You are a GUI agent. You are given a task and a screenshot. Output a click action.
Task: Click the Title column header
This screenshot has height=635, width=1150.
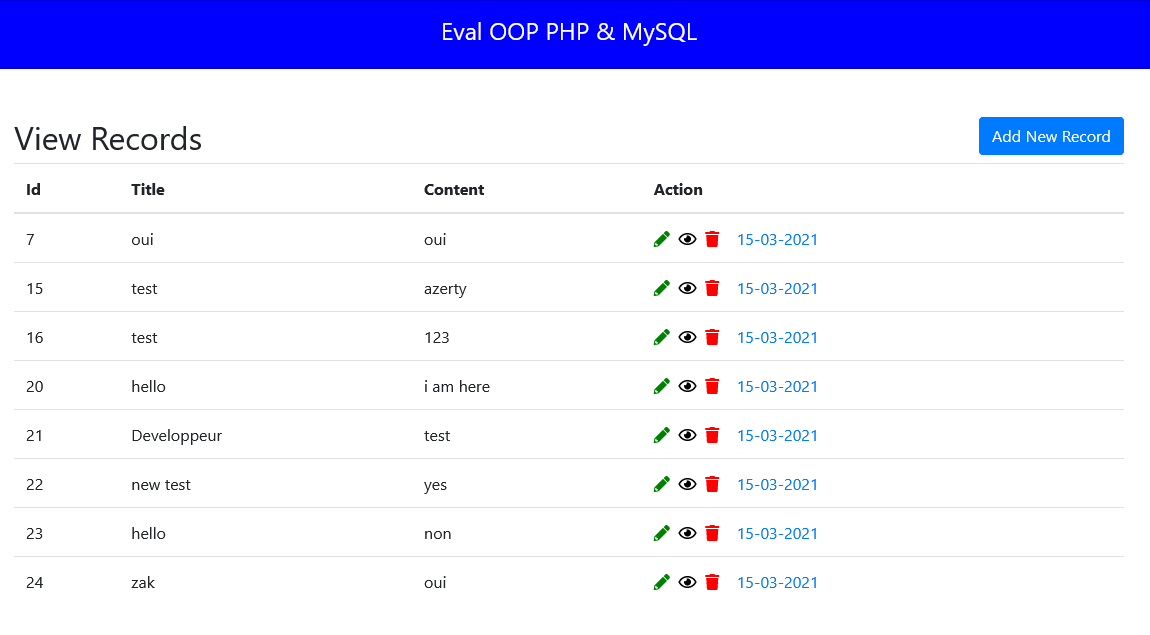[x=148, y=190]
